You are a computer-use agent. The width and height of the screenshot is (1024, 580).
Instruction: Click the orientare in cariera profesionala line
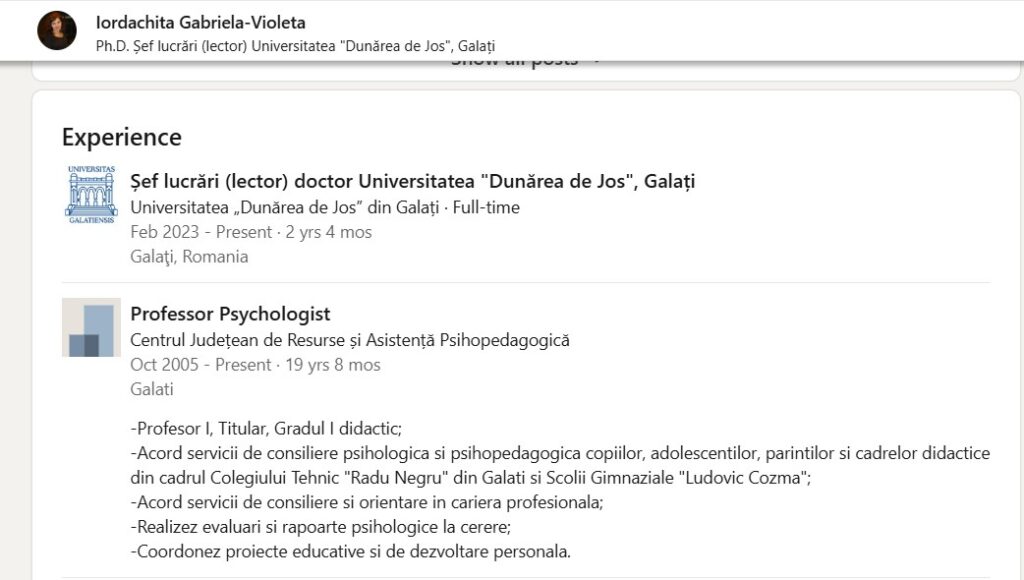pos(367,503)
